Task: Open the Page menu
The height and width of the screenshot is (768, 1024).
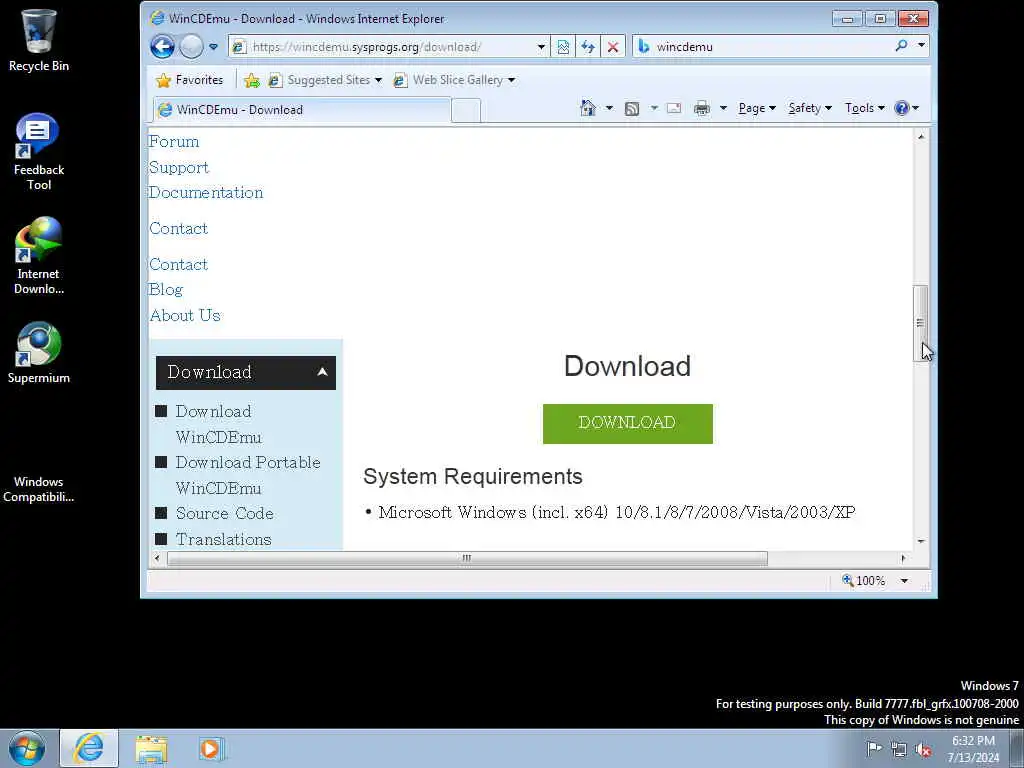Action: tap(756, 108)
